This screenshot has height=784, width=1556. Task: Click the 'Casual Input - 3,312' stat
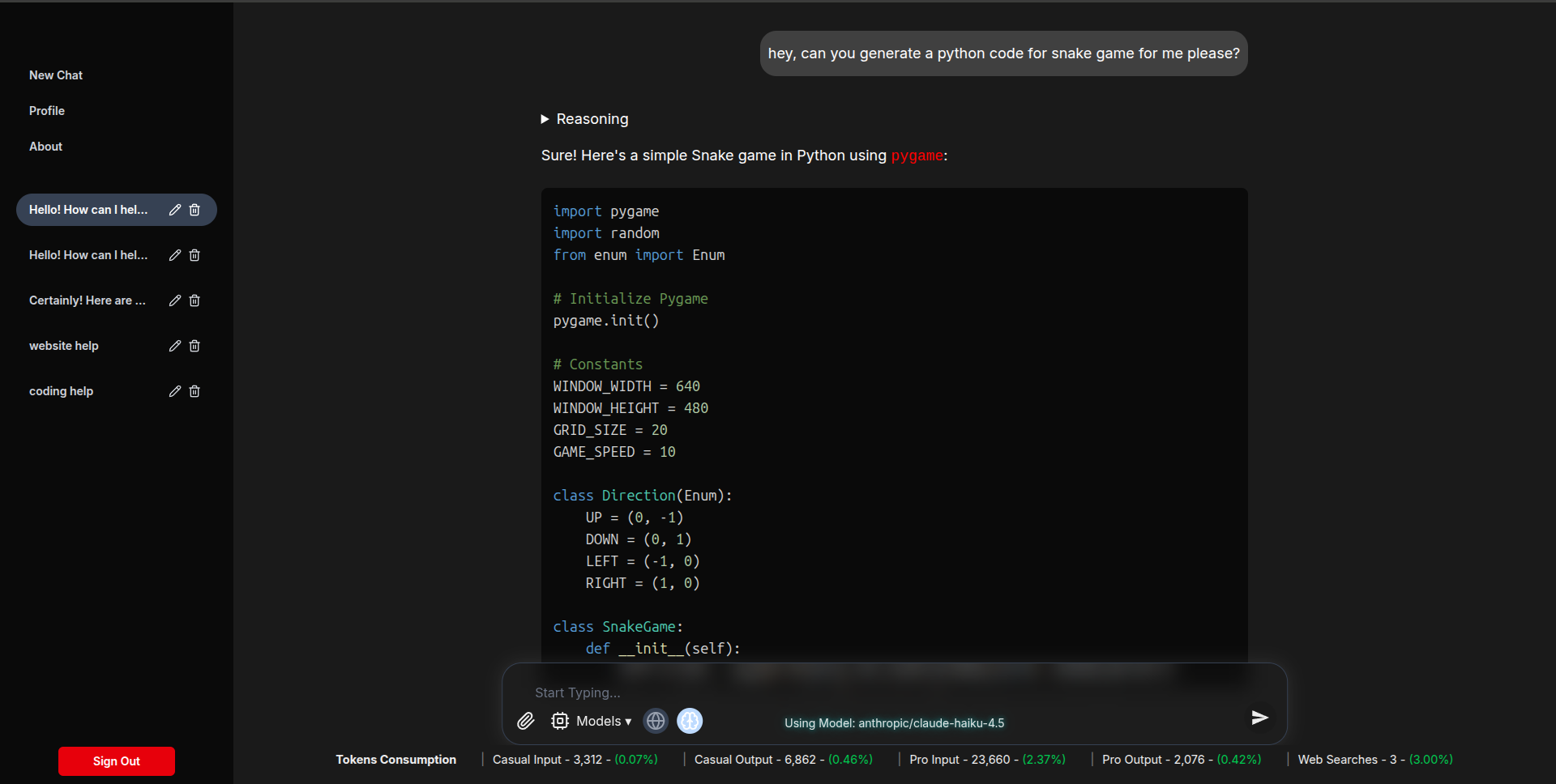(575, 760)
